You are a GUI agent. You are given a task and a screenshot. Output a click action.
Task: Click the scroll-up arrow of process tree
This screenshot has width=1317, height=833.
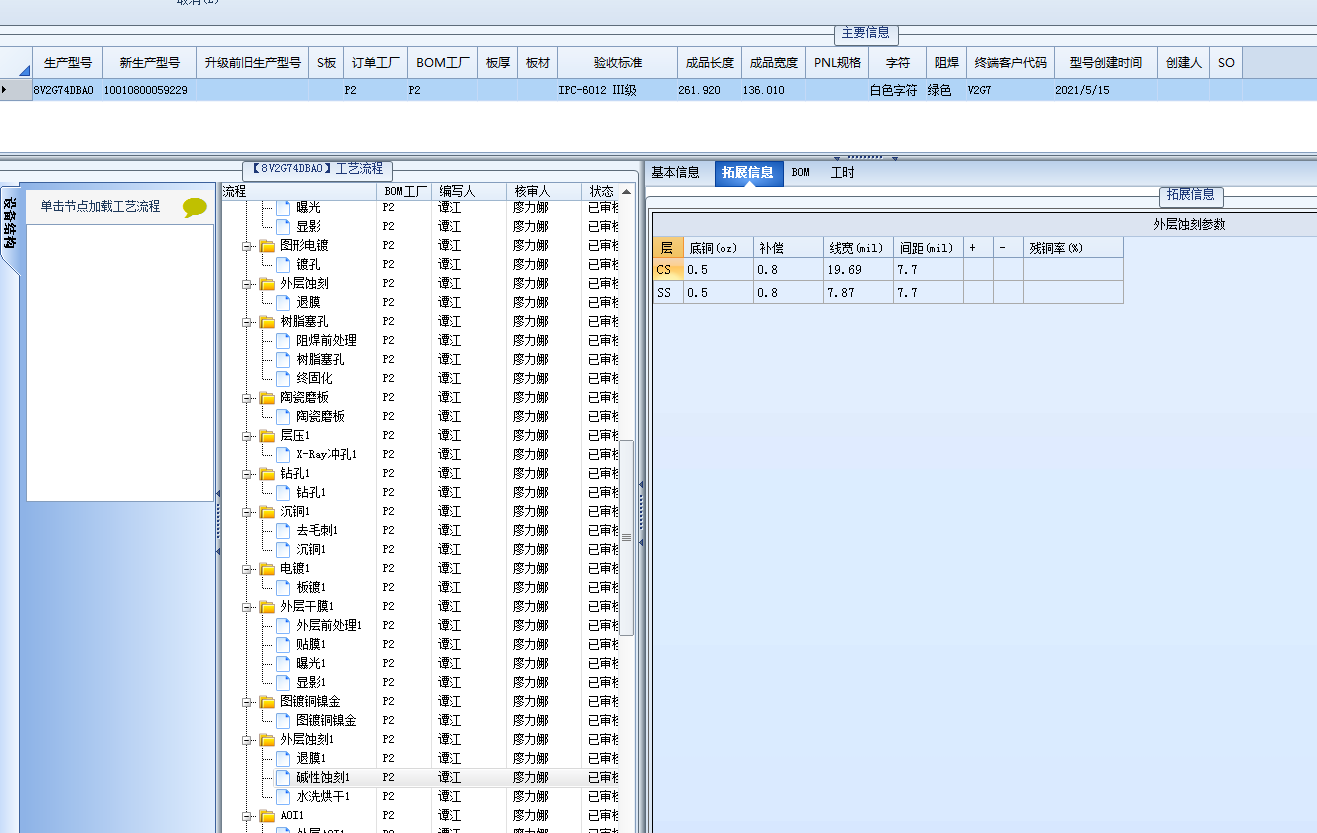pyautogui.click(x=627, y=191)
